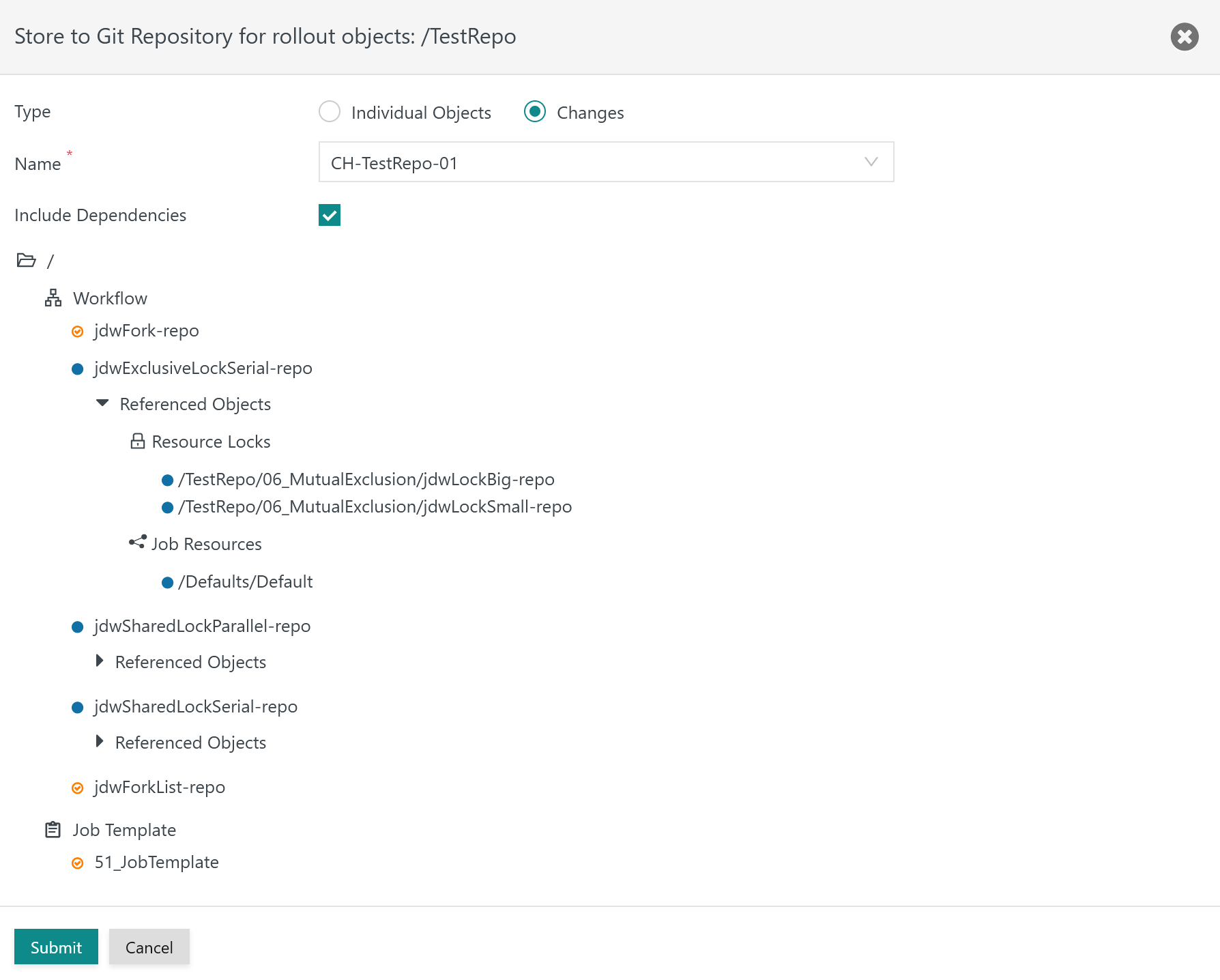Toggle the blue dot next to jdwSharedLockParallel-repo
Image resolution: width=1220 pixels, height=980 pixels.
click(x=78, y=627)
